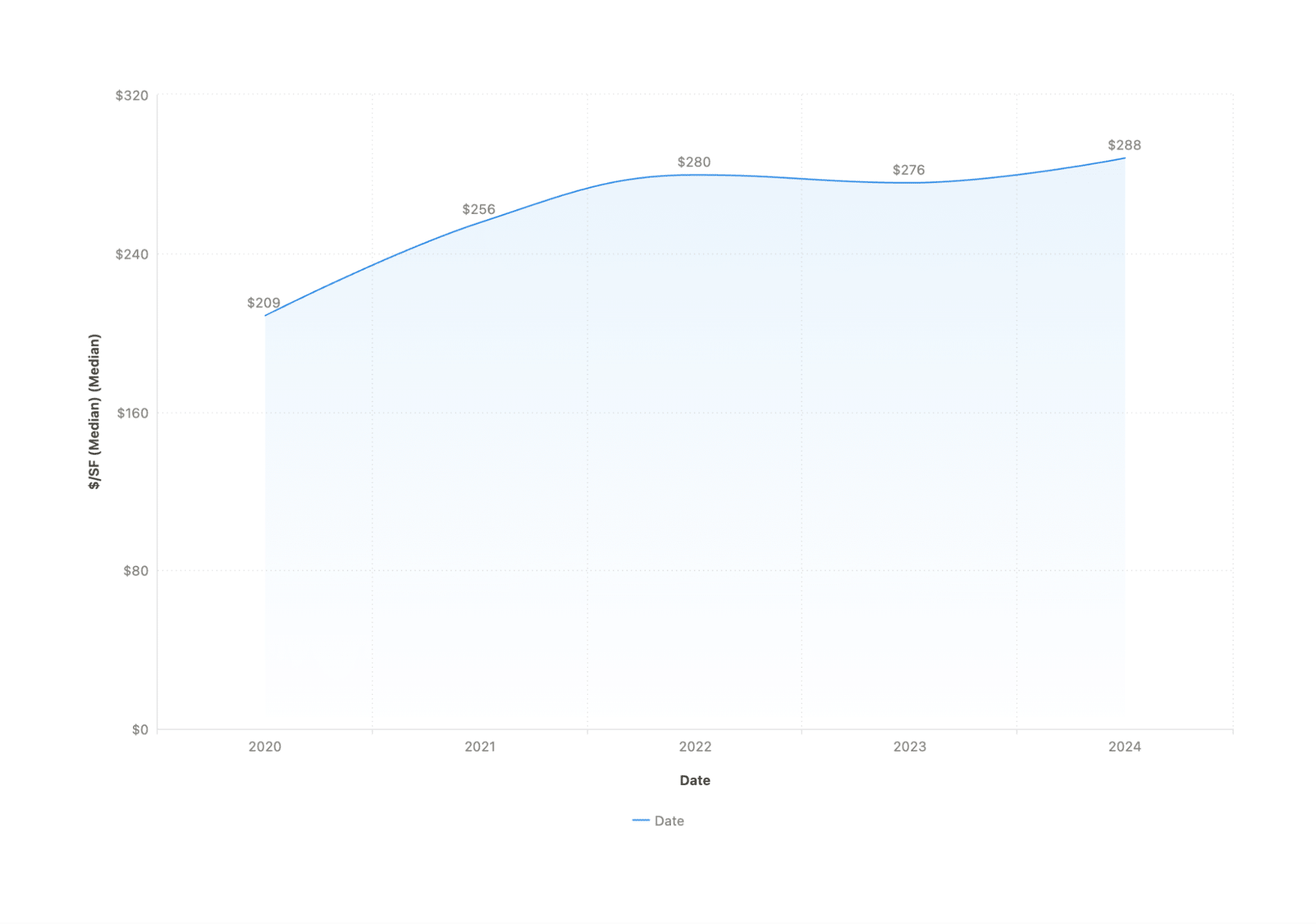Click the $80 y-axis tick label

[136, 571]
